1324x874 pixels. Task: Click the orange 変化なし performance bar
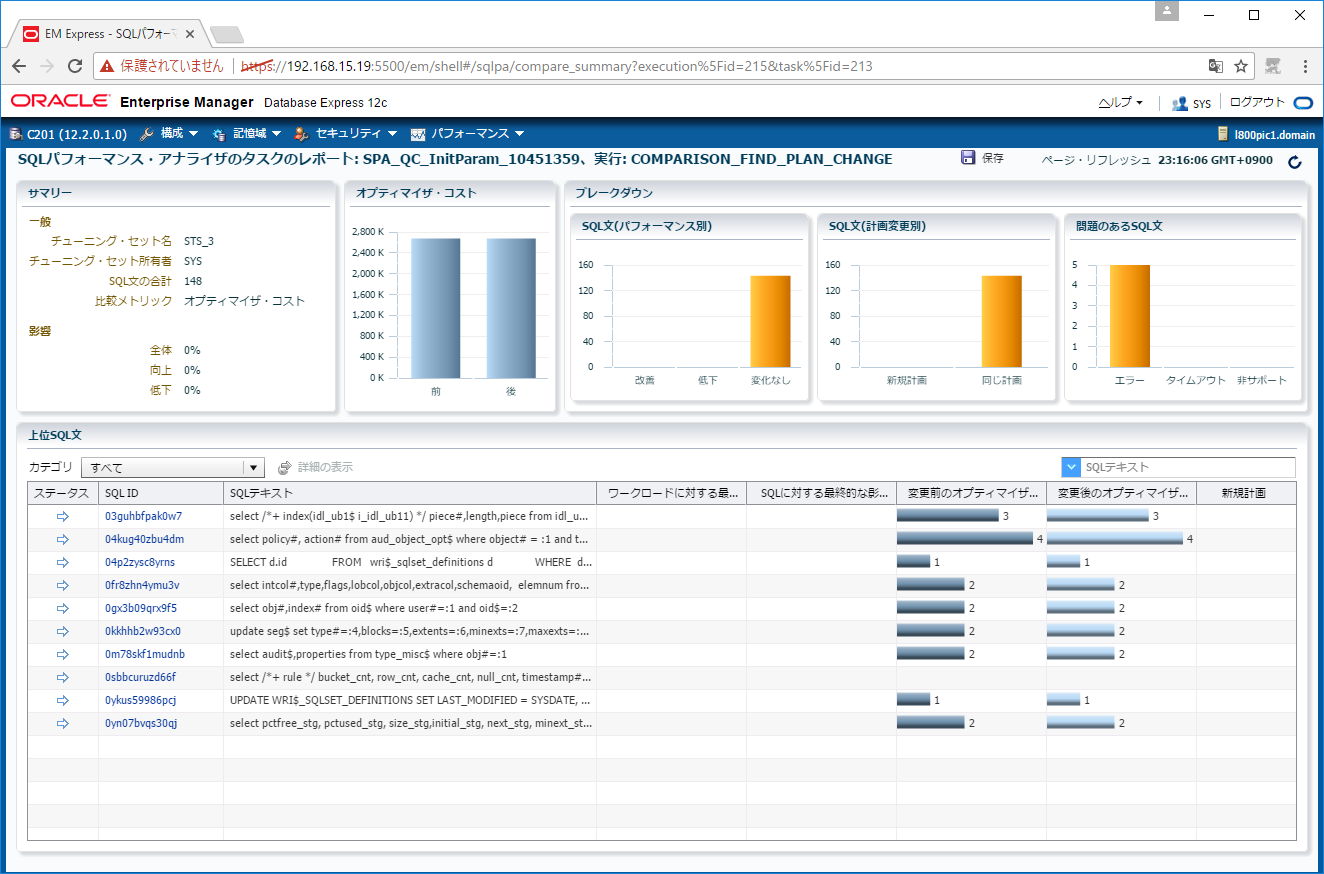(x=770, y=321)
